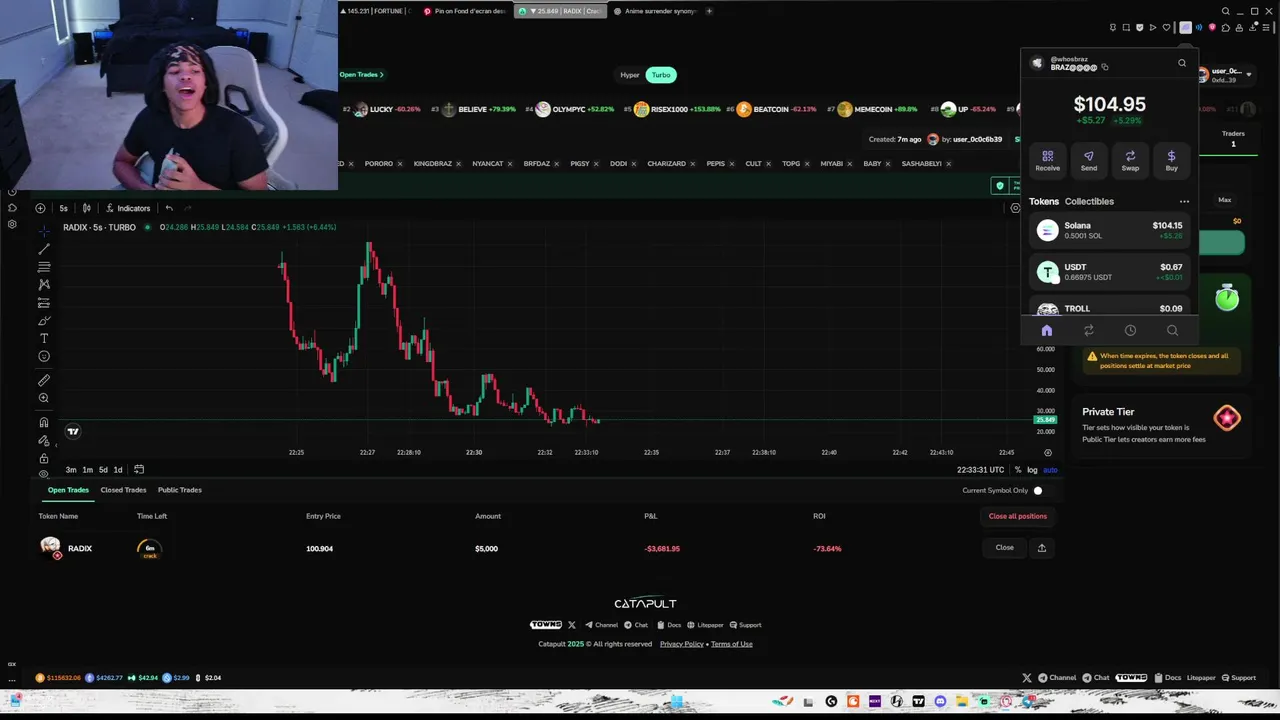The image size is (1280, 720).
Task: Select the chart patterns tool
Action: pyautogui.click(x=44, y=285)
